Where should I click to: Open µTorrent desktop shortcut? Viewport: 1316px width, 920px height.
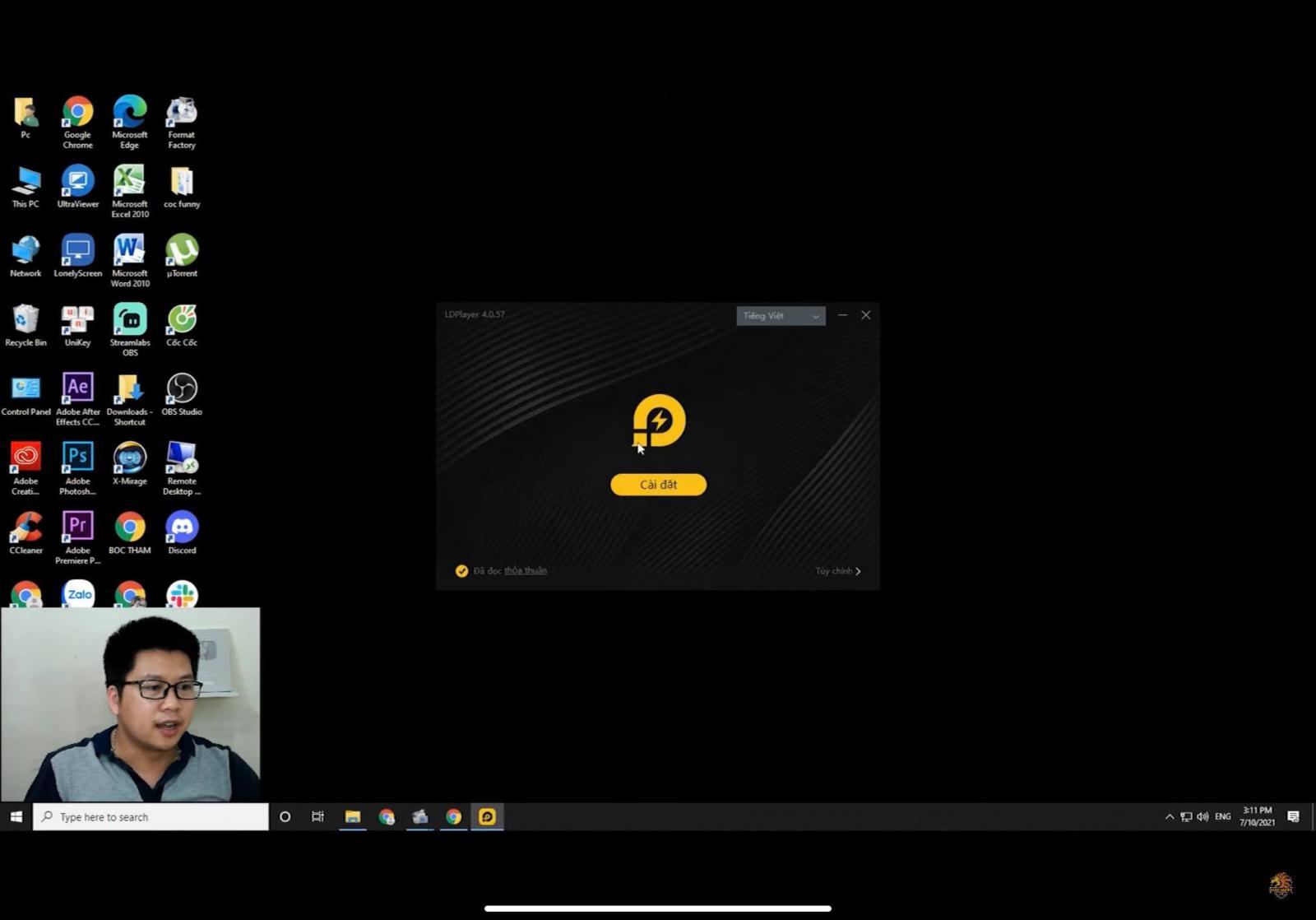coord(182,256)
